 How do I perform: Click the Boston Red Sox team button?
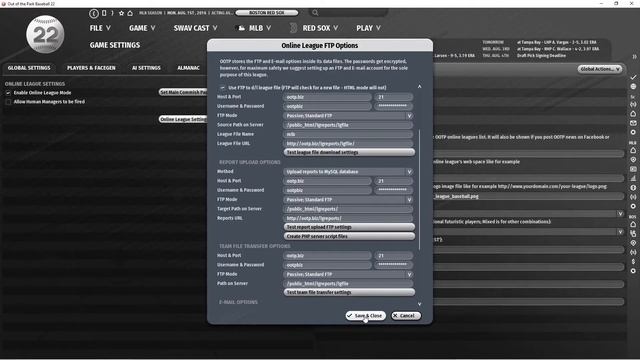[267, 13]
